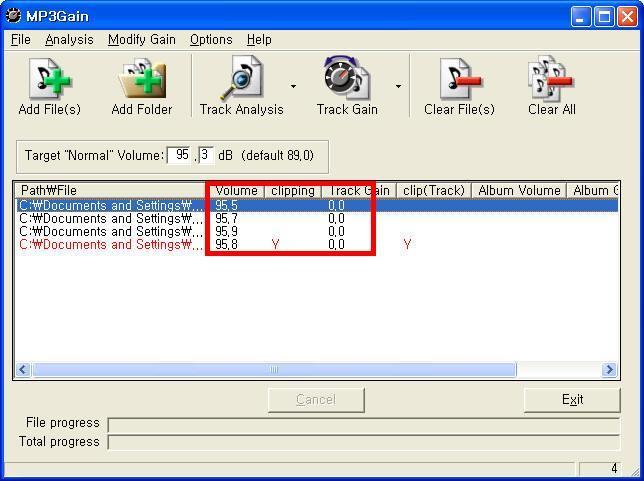
Task: Click the clipping Y flag in last row
Action: point(276,245)
